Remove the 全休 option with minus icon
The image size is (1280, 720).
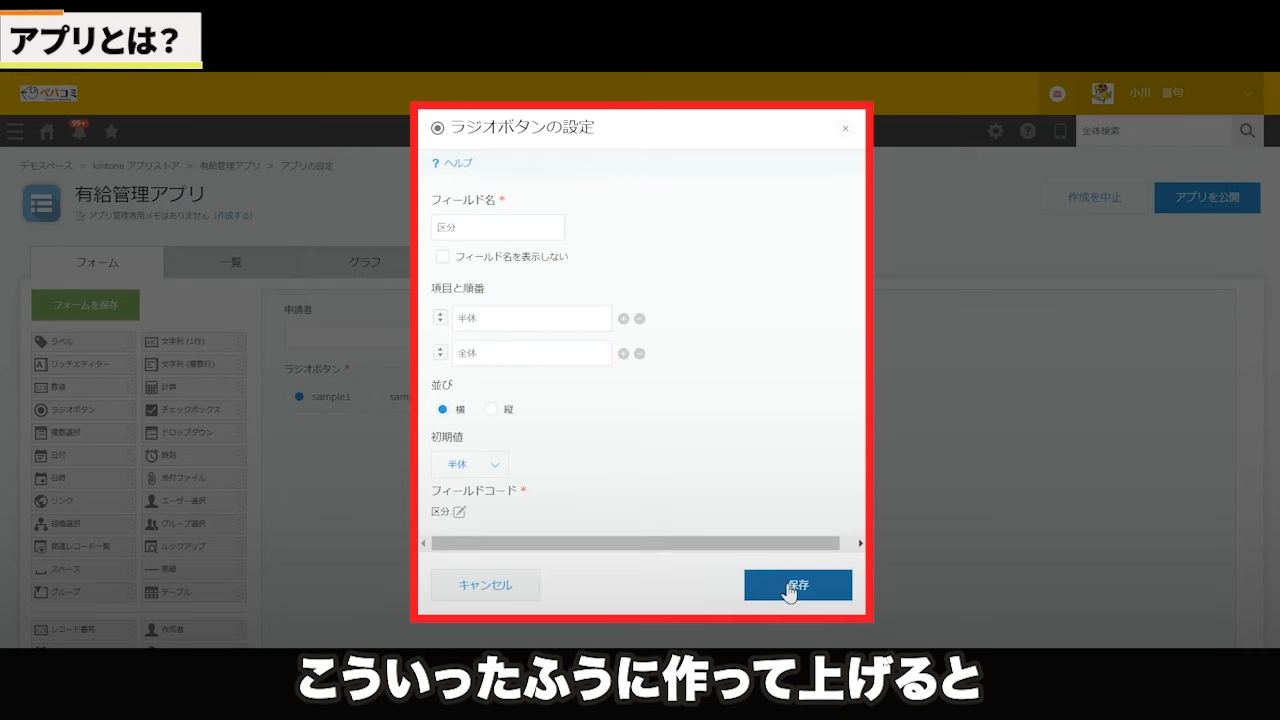coord(640,354)
